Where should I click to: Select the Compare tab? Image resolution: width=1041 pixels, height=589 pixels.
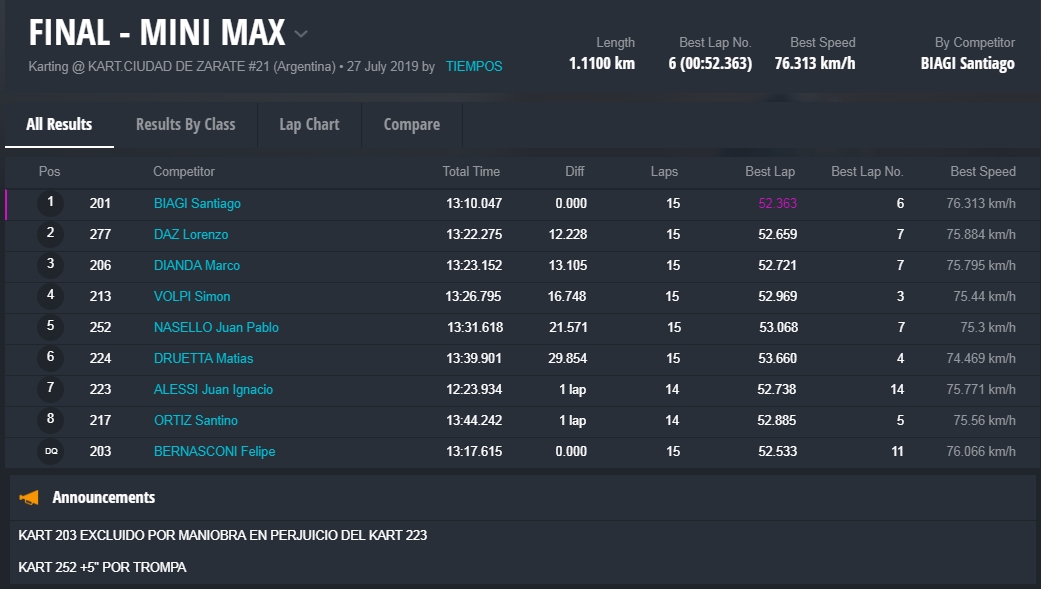411,125
